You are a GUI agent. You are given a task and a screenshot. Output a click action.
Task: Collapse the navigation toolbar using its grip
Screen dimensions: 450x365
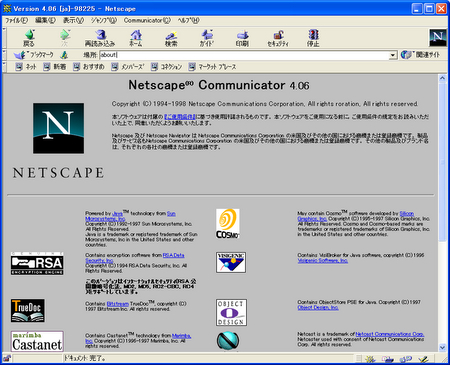coord(4,38)
